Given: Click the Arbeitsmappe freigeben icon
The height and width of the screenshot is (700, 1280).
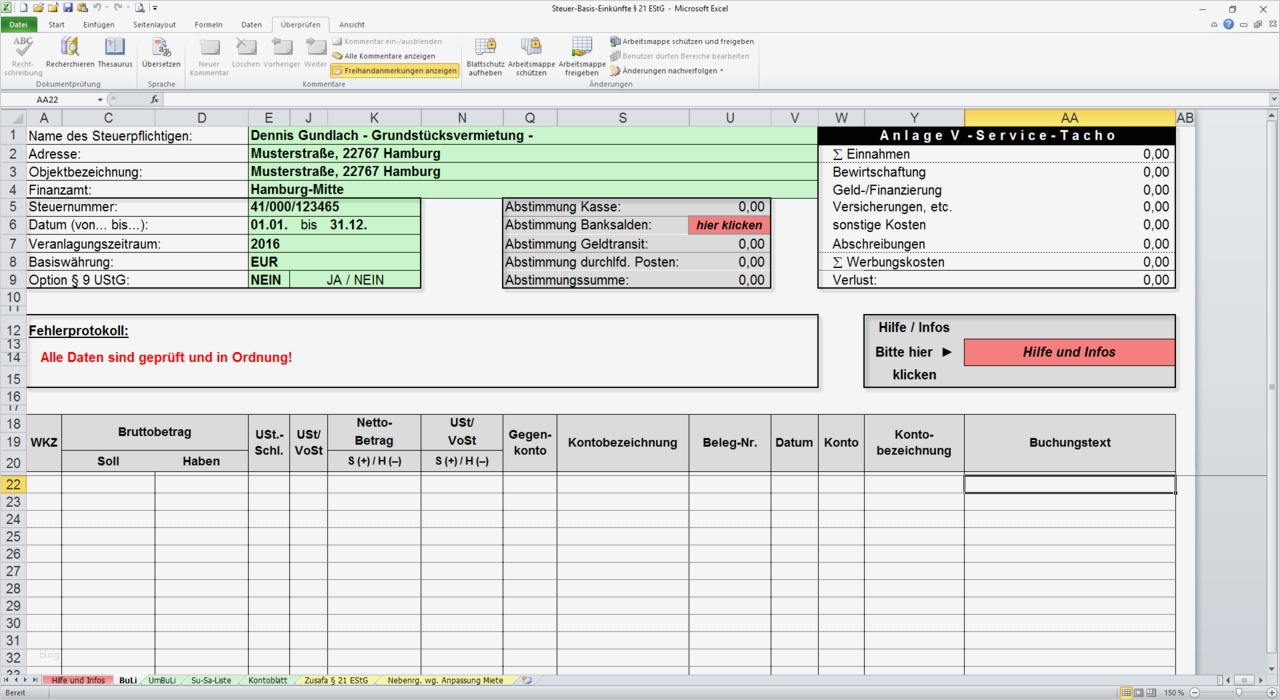Looking at the screenshot, I should click(x=581, y=55).
